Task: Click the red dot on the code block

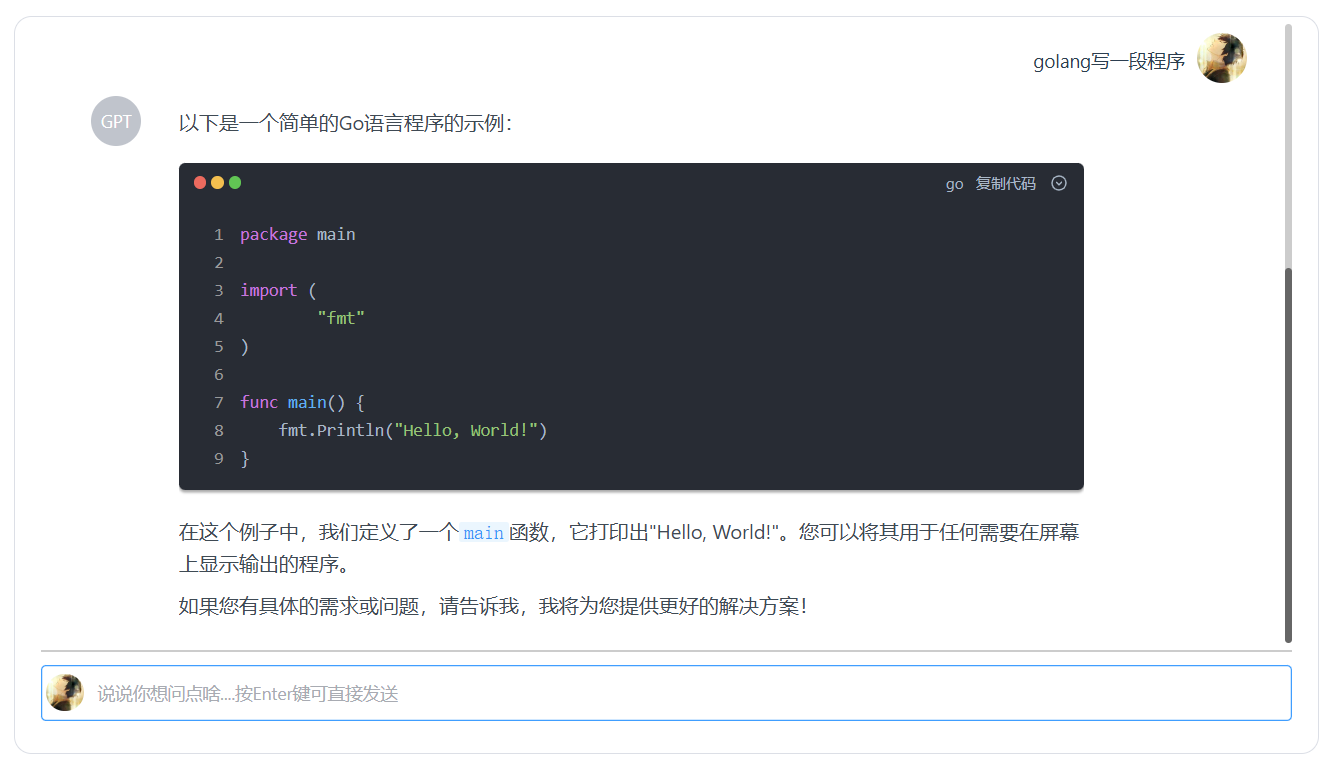Action: click(200, 182)
